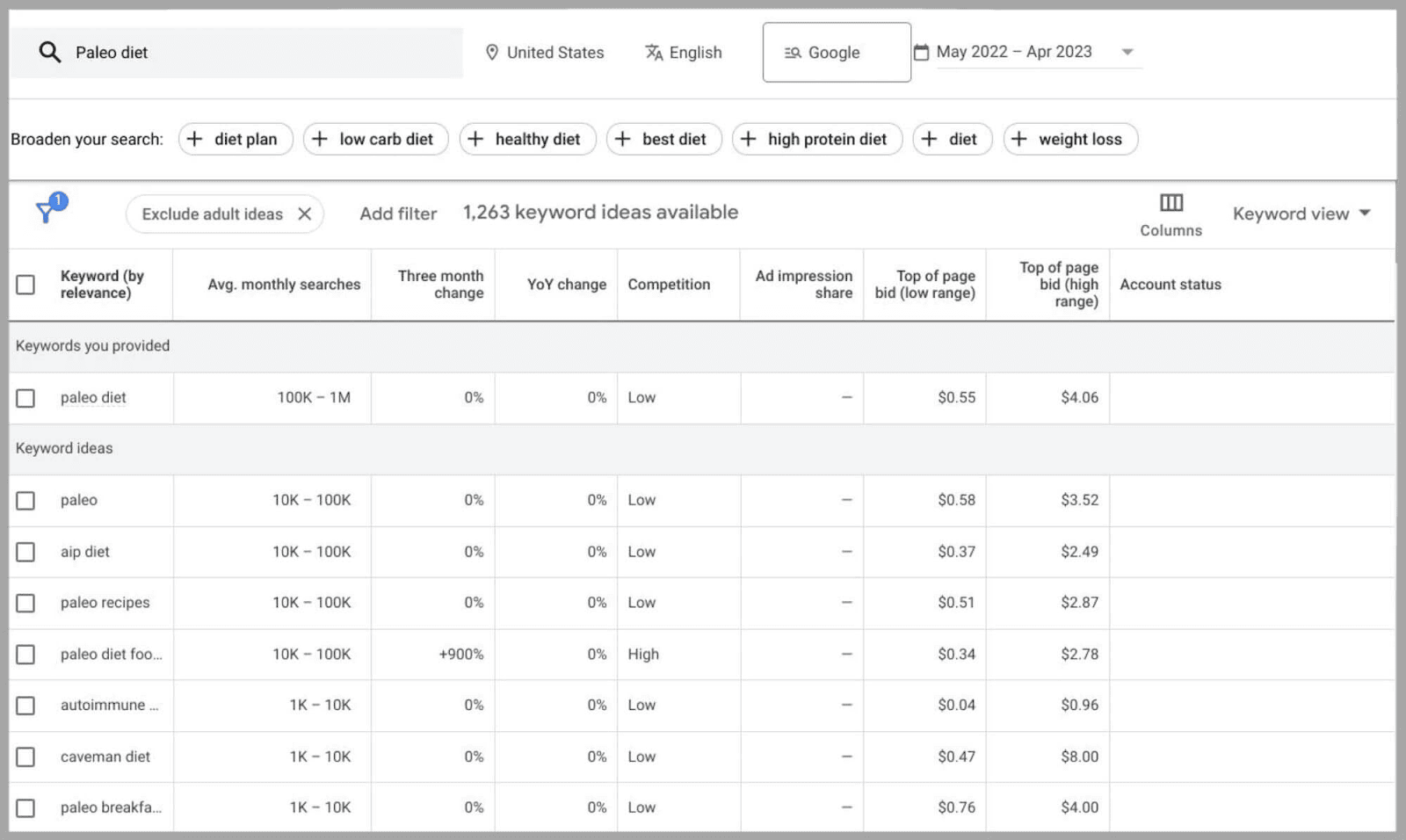Click the Google network search icon
The width and height of the screenshot is (1406, 840).
794,52
